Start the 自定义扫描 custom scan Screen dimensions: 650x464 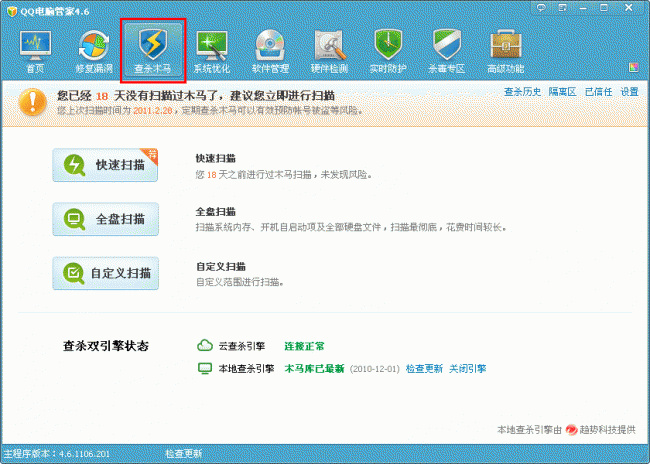[x=105, y=273]
